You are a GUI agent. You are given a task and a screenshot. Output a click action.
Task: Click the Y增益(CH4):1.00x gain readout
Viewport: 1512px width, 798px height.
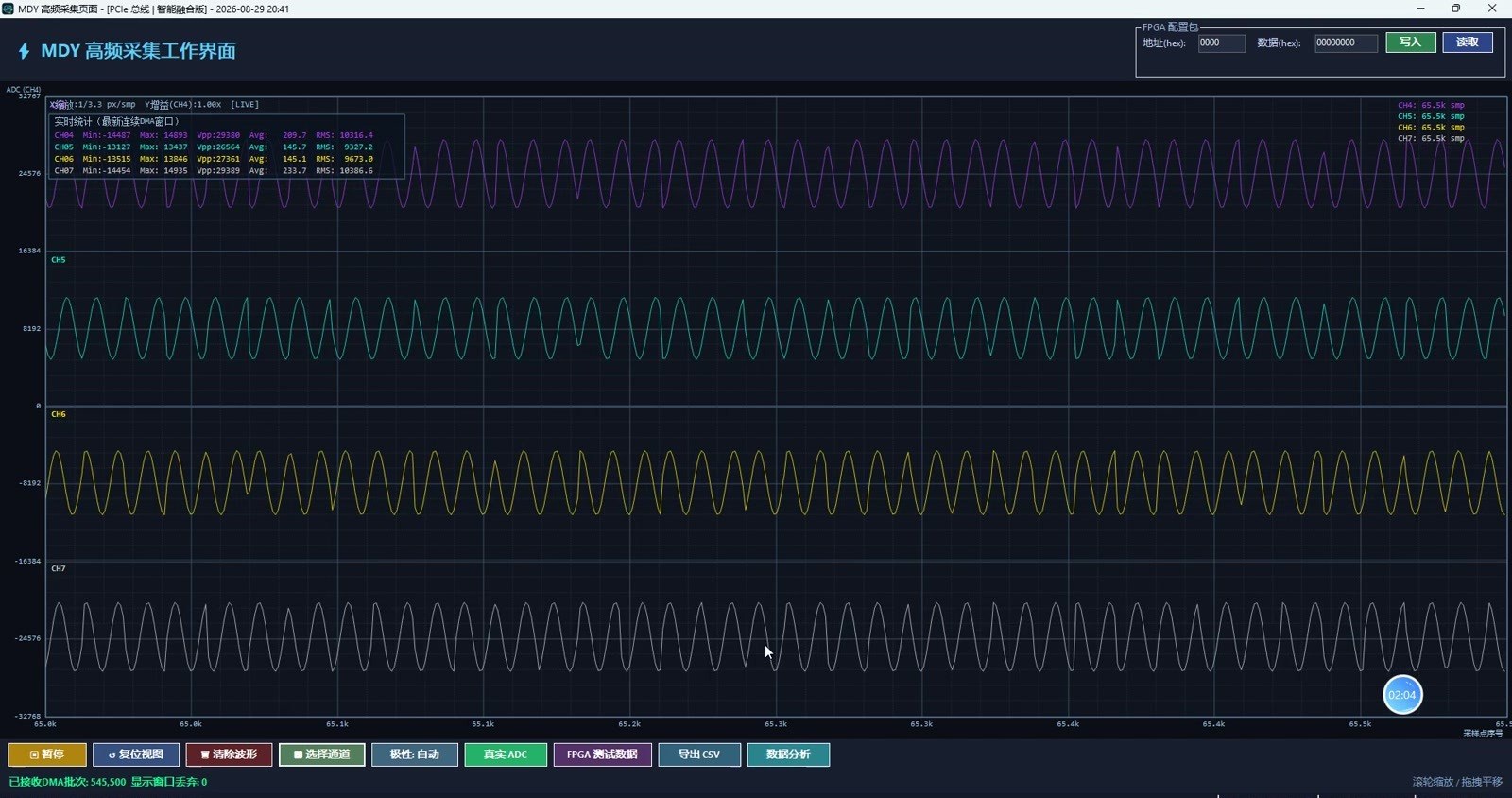click(x=183, y=105)
